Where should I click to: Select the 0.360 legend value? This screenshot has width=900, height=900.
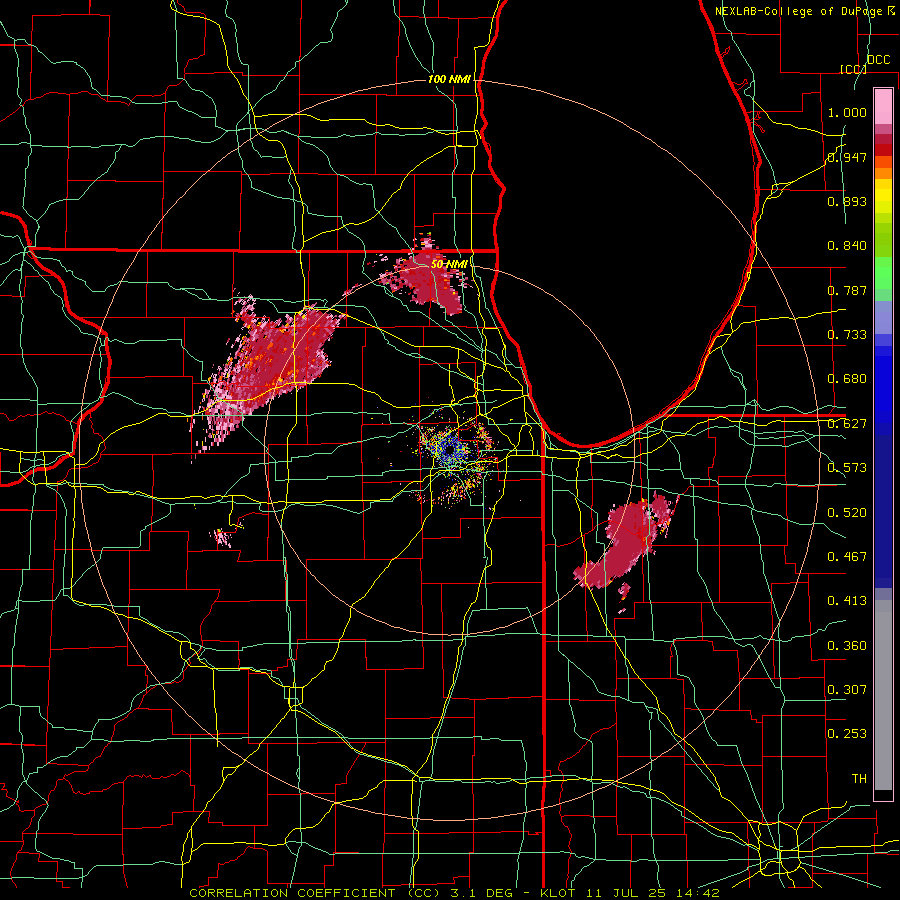(847, 646)
